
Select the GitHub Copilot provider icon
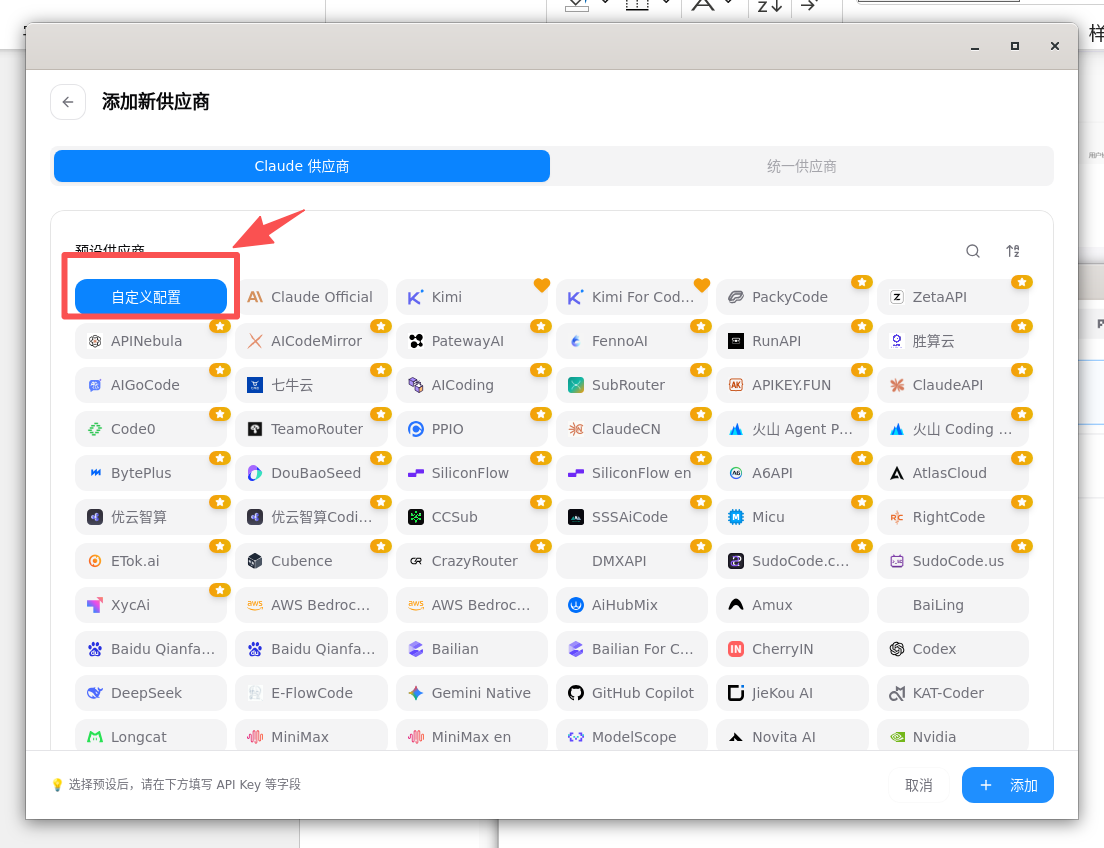[x=576, y=693]
